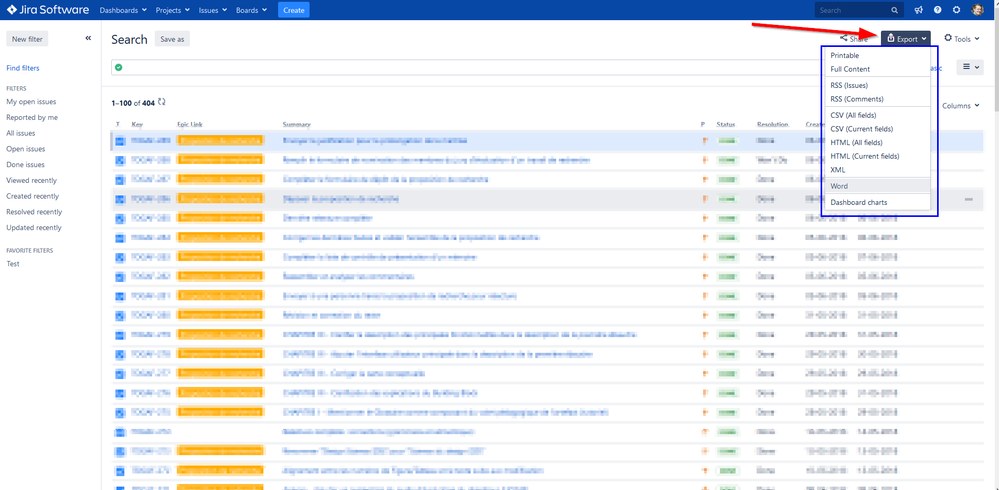Viewport: 999px width, 490px height.
Task: Choose Printable export option
Action: [877, 55]
